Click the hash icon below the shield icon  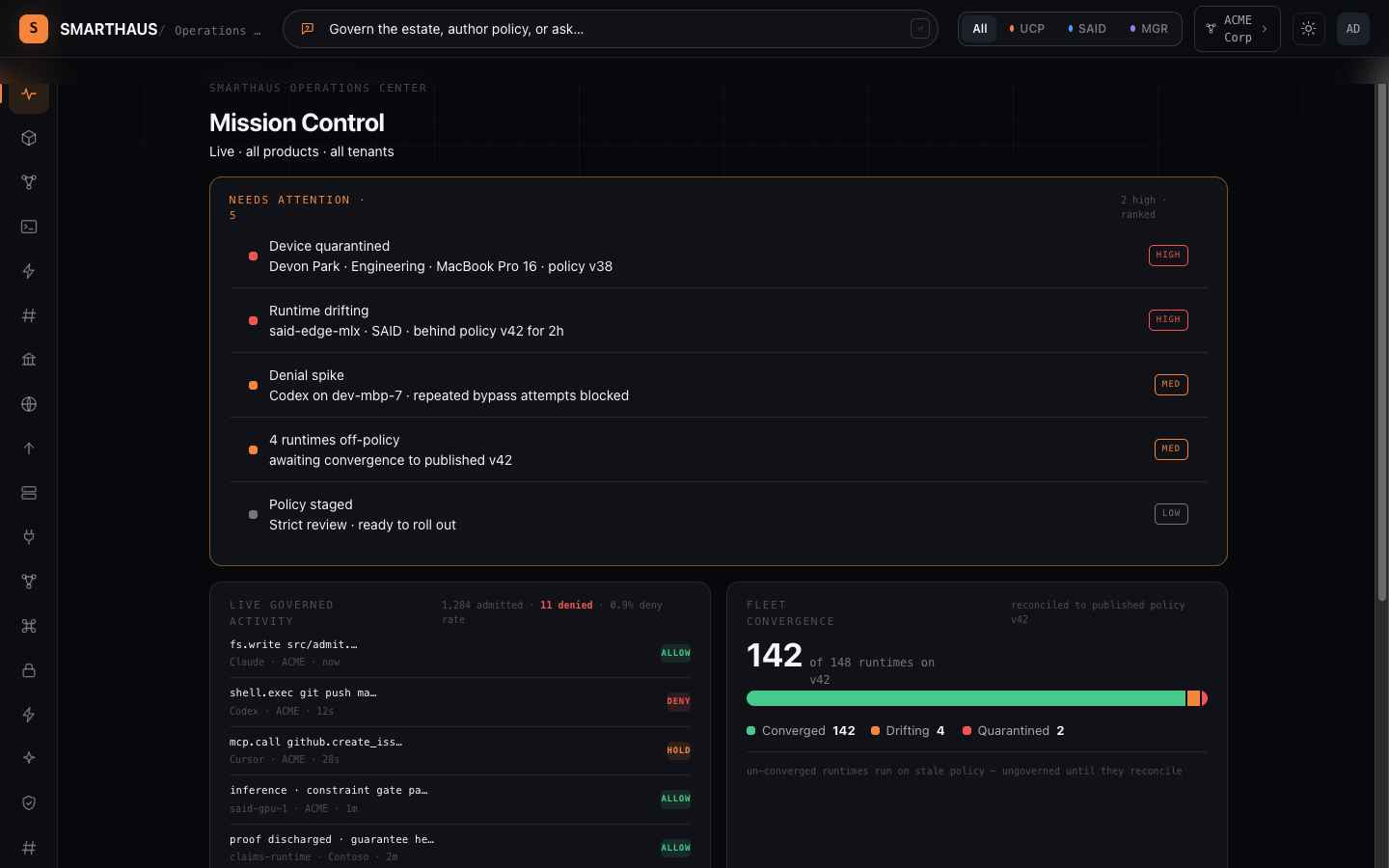29,848
